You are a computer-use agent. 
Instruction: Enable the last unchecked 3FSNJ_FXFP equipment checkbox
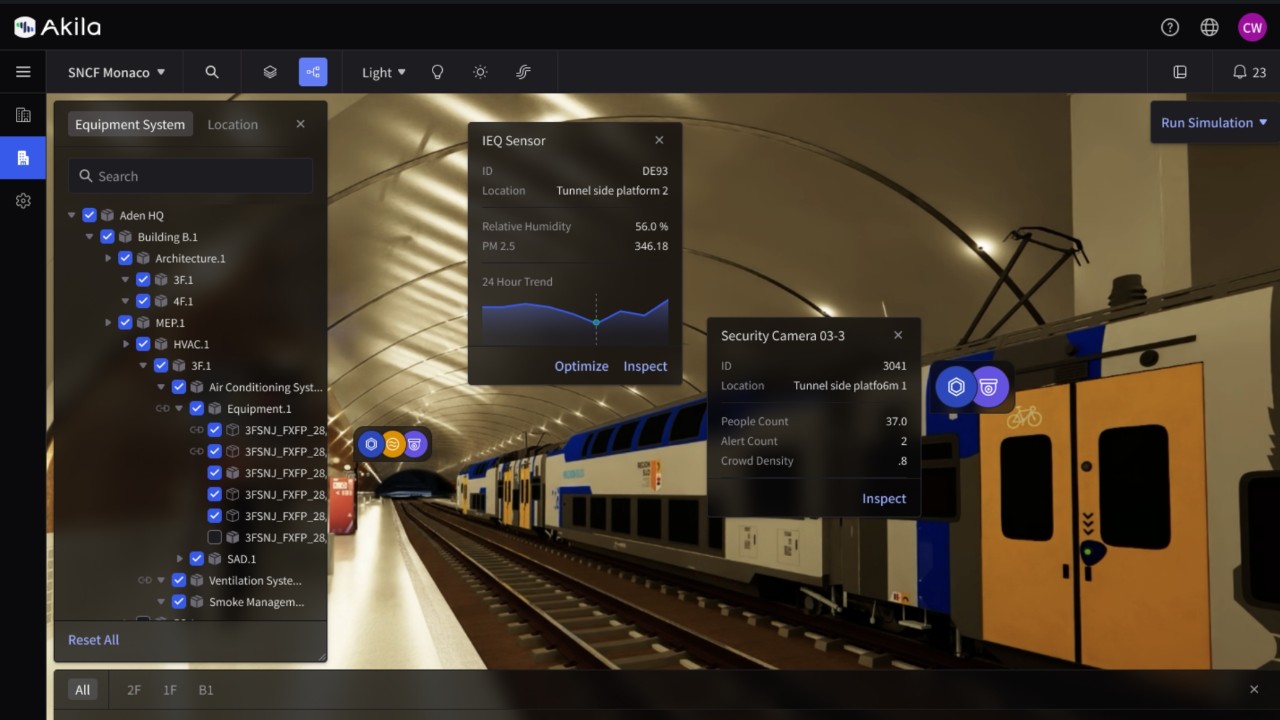point(214,537)
